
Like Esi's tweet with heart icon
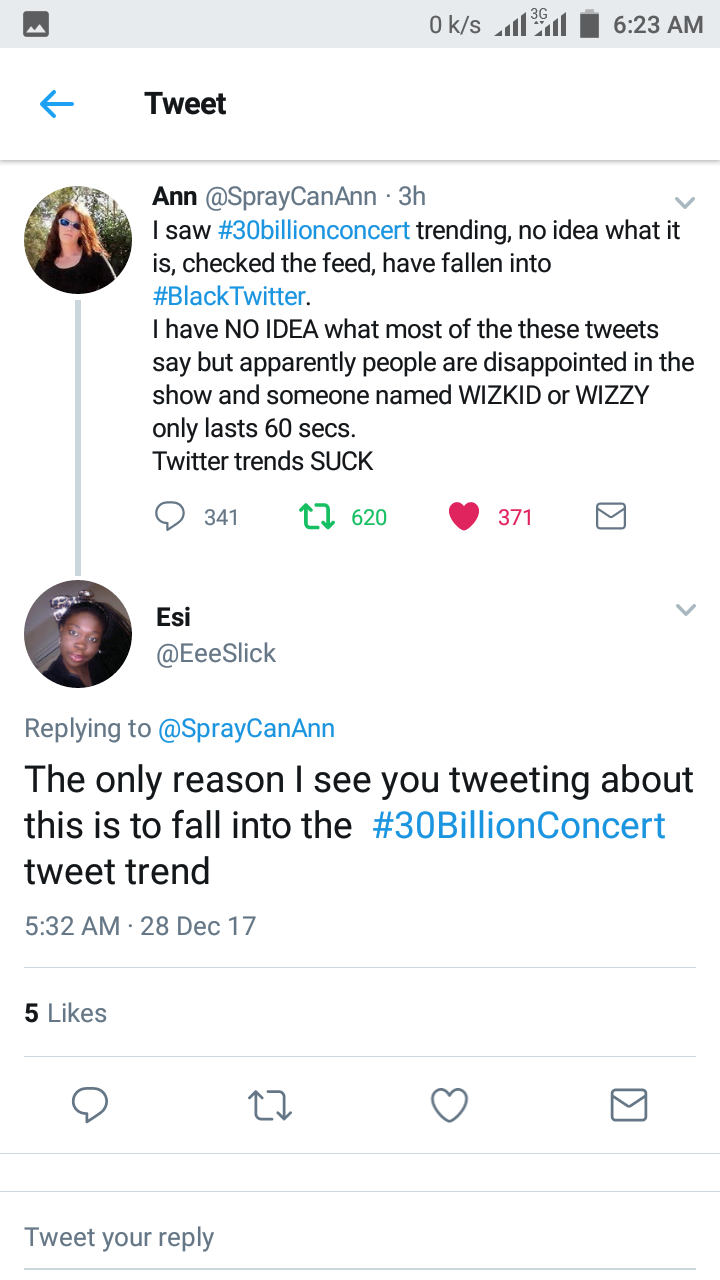(x=449, y=1105)
